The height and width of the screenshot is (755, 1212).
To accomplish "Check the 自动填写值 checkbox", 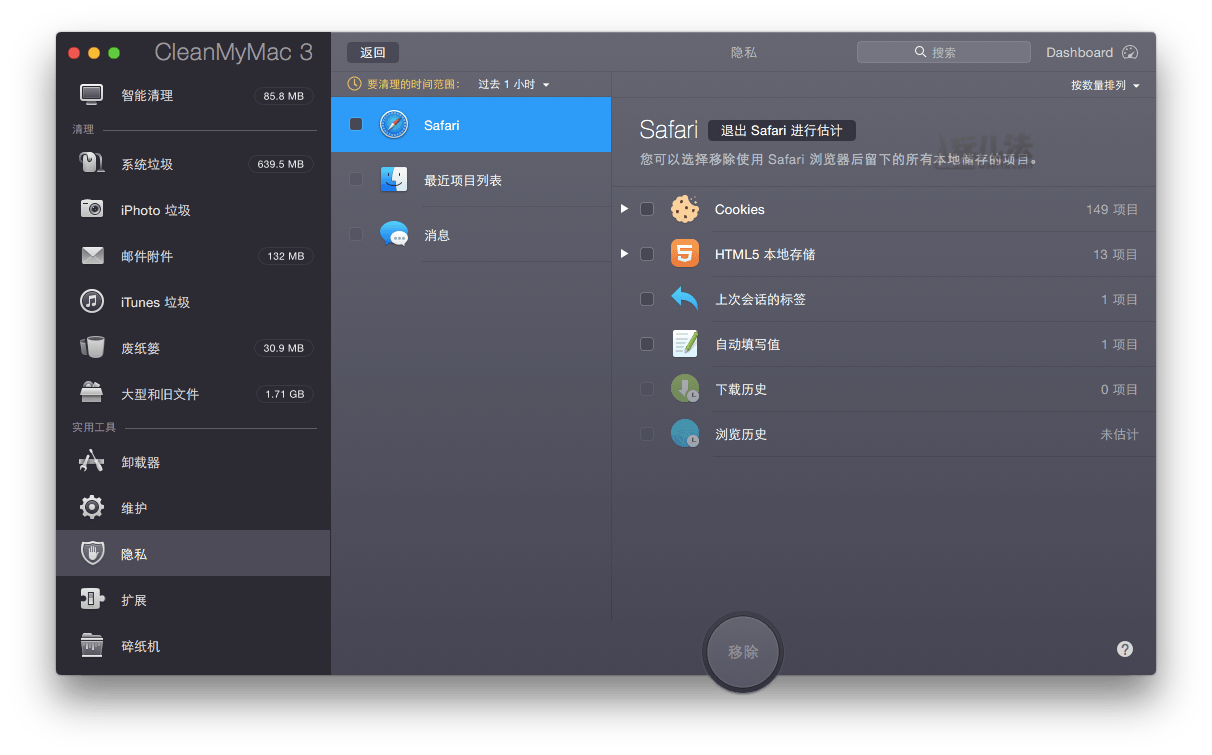I will pos(647,344).
